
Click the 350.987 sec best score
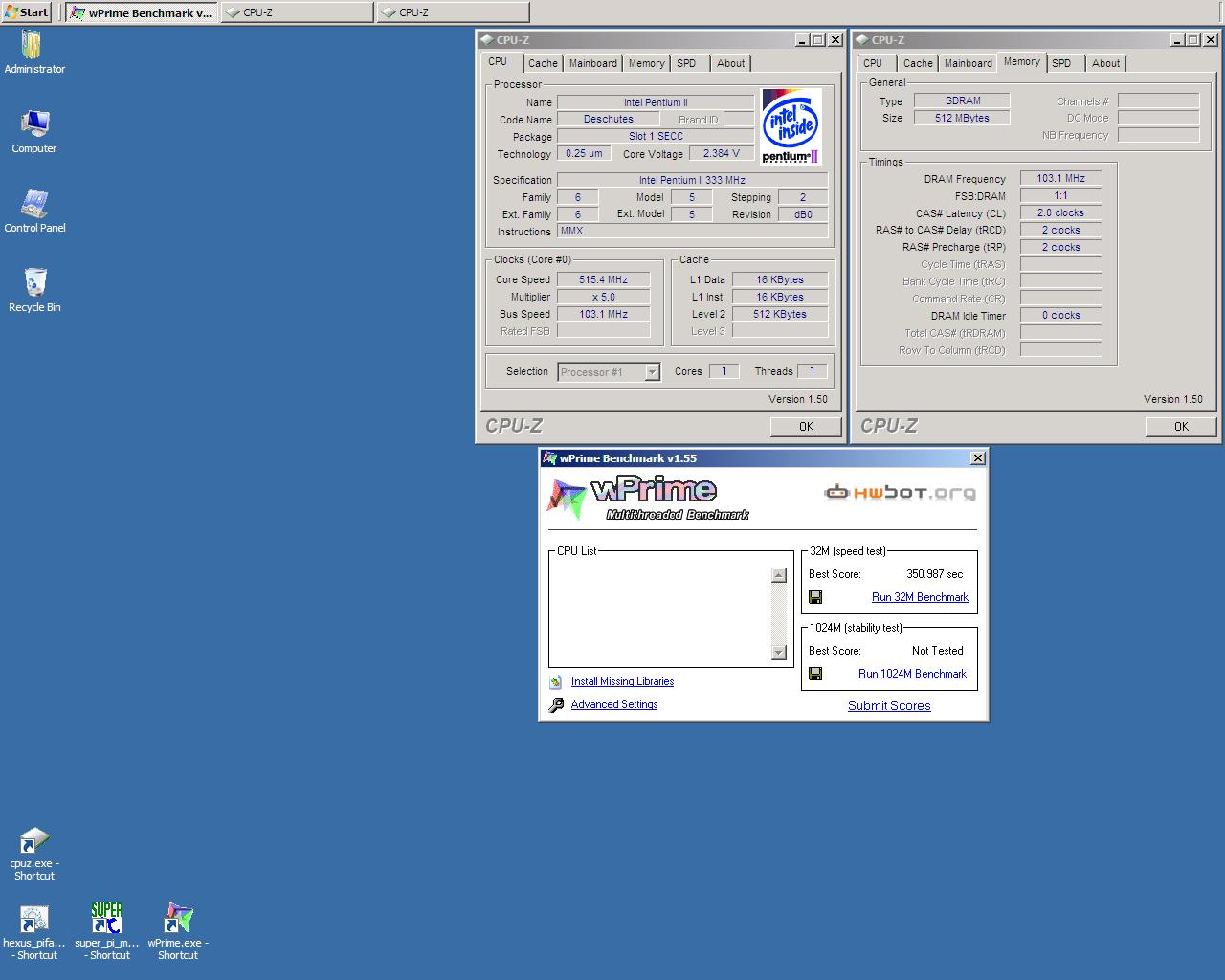tap(934, 574)
